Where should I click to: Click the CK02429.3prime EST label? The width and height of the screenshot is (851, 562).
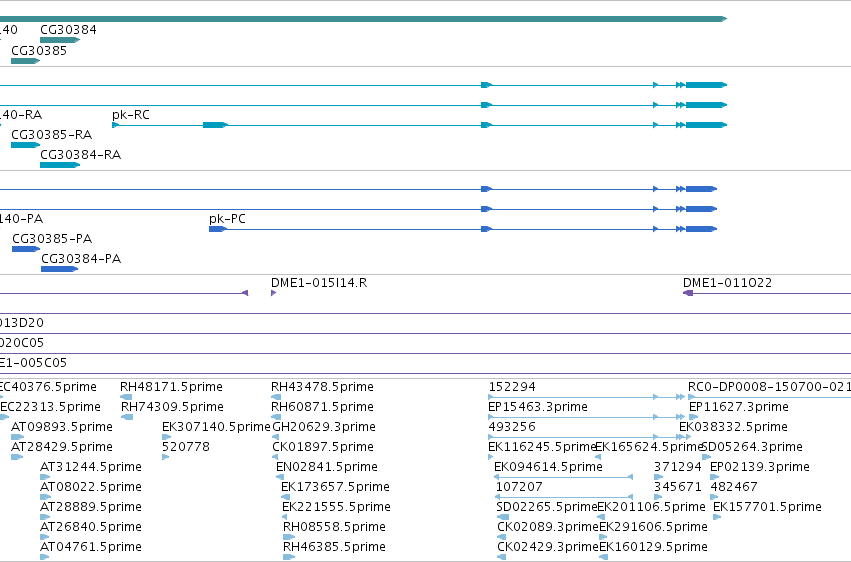548,547
